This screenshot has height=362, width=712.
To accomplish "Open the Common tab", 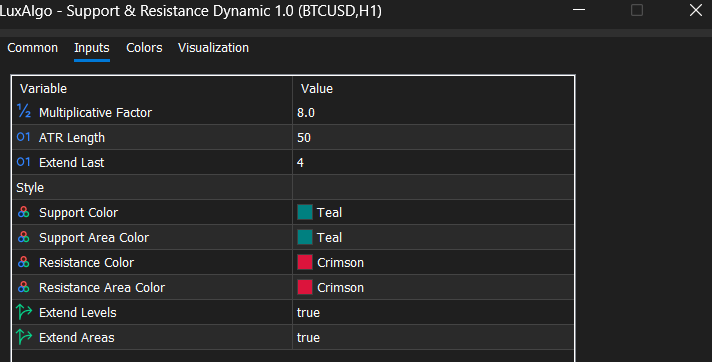I will [33, 48].
